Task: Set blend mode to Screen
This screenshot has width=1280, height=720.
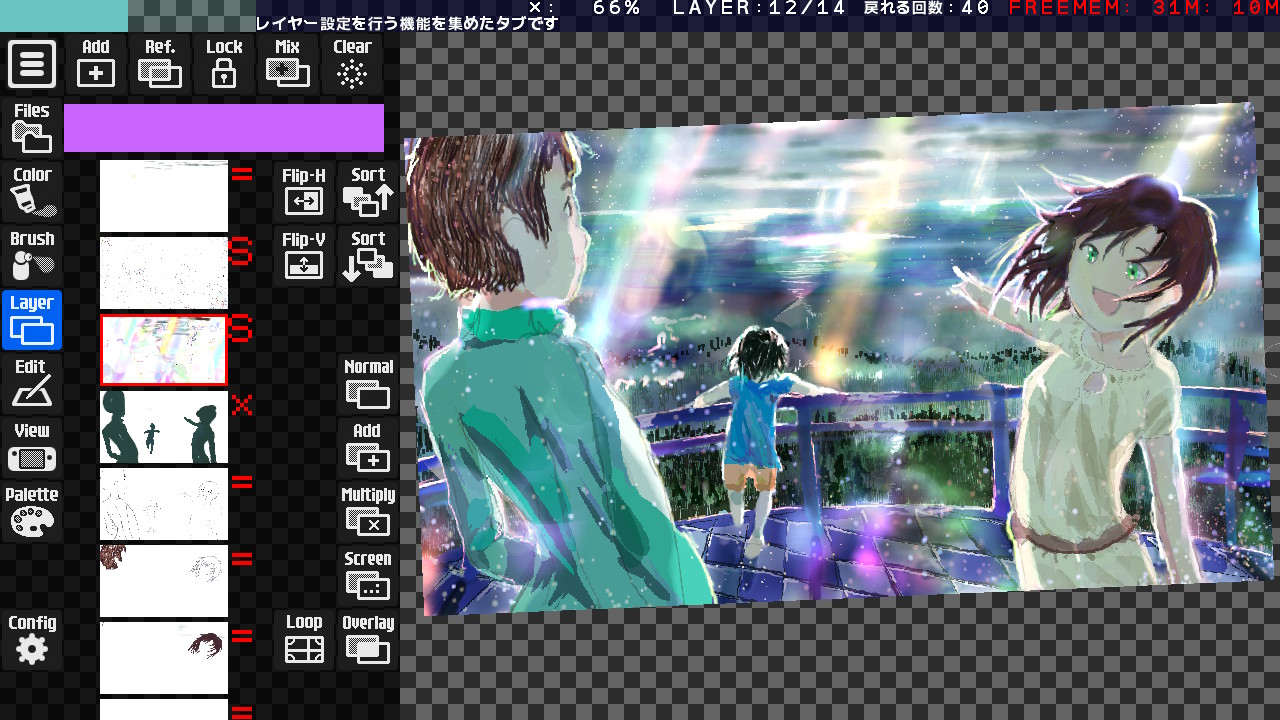Action: point(368,576)
